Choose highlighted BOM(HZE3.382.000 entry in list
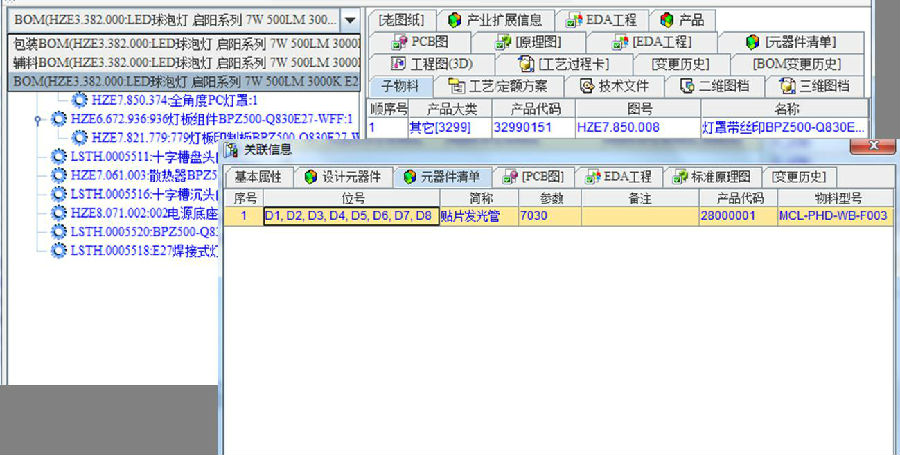The width and height of the screenshot is (900, 455). tap(185, 81)
